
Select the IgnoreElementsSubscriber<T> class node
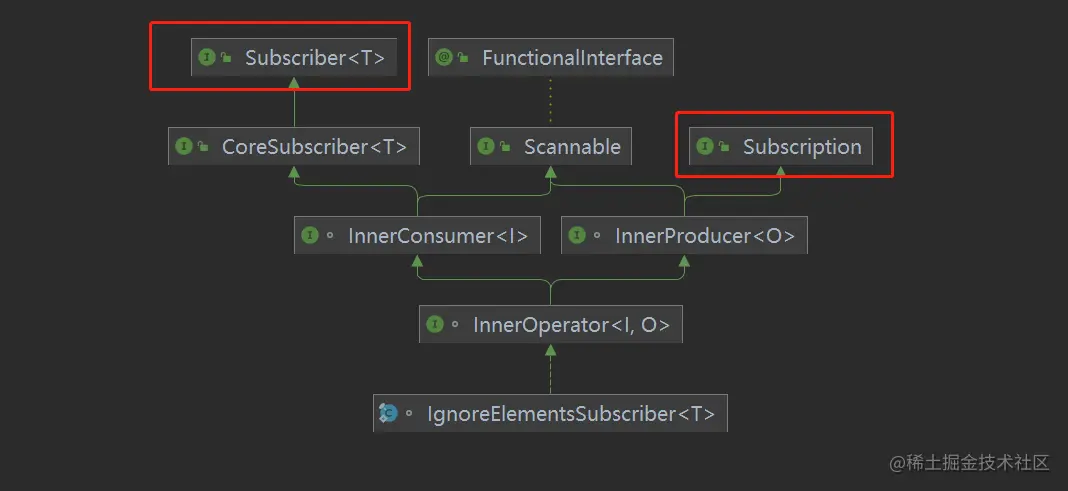pyautogui.click(x=571, y=413)
